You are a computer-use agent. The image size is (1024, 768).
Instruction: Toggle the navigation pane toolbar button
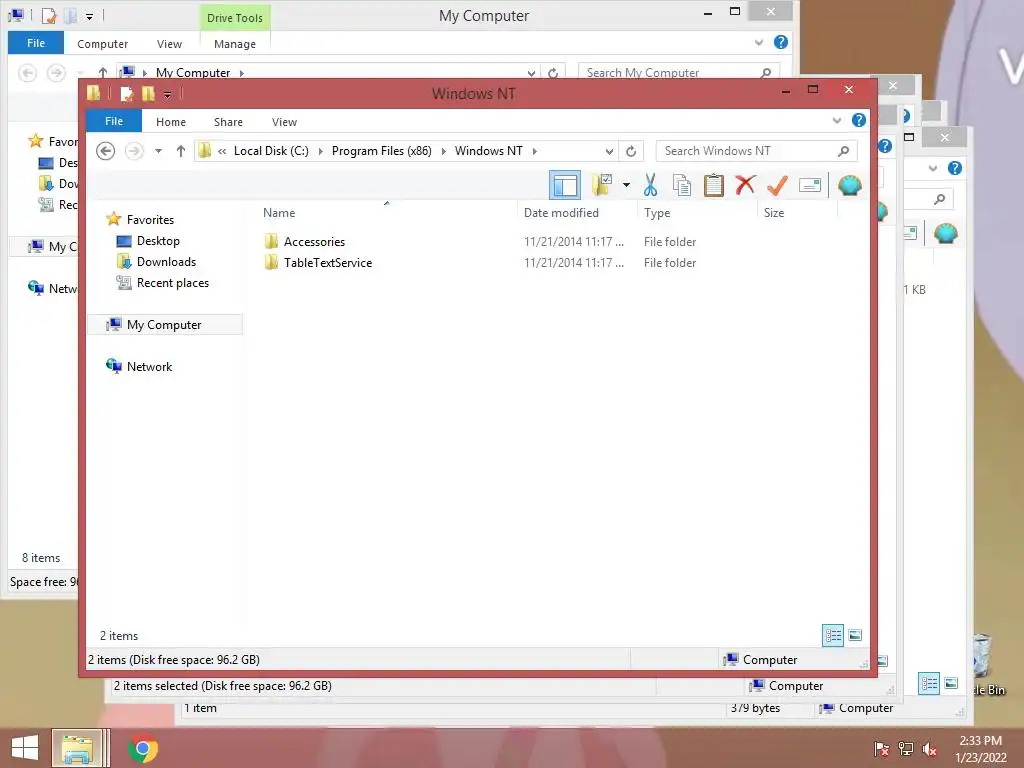click(x=565, y=185)
